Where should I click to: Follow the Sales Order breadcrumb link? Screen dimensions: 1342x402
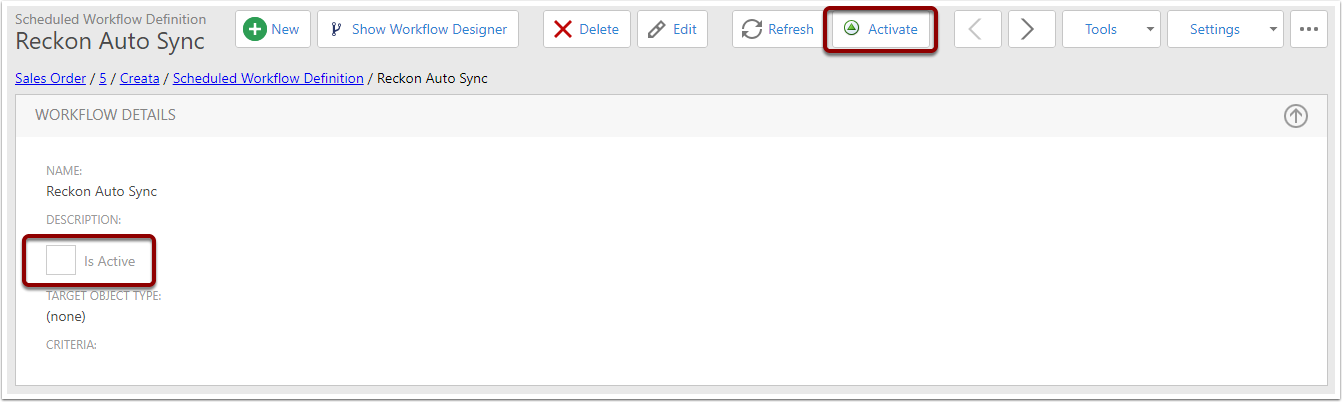click(x=50, y=78)
